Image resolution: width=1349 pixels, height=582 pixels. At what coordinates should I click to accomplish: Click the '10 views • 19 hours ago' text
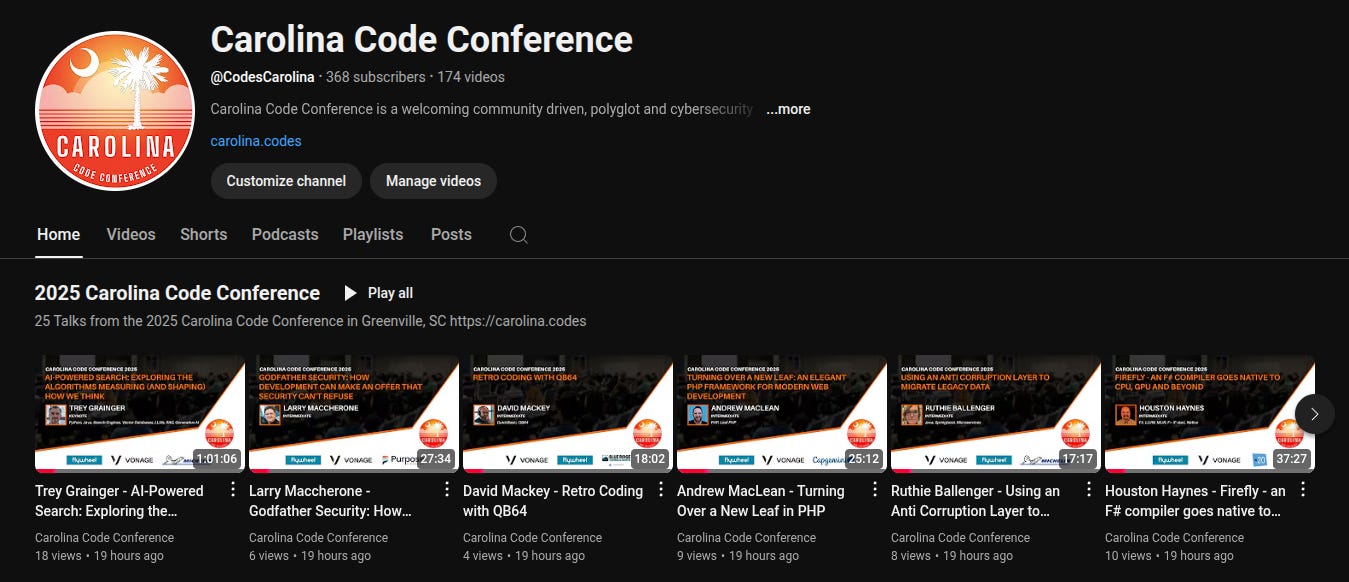tap(1169, 556)
